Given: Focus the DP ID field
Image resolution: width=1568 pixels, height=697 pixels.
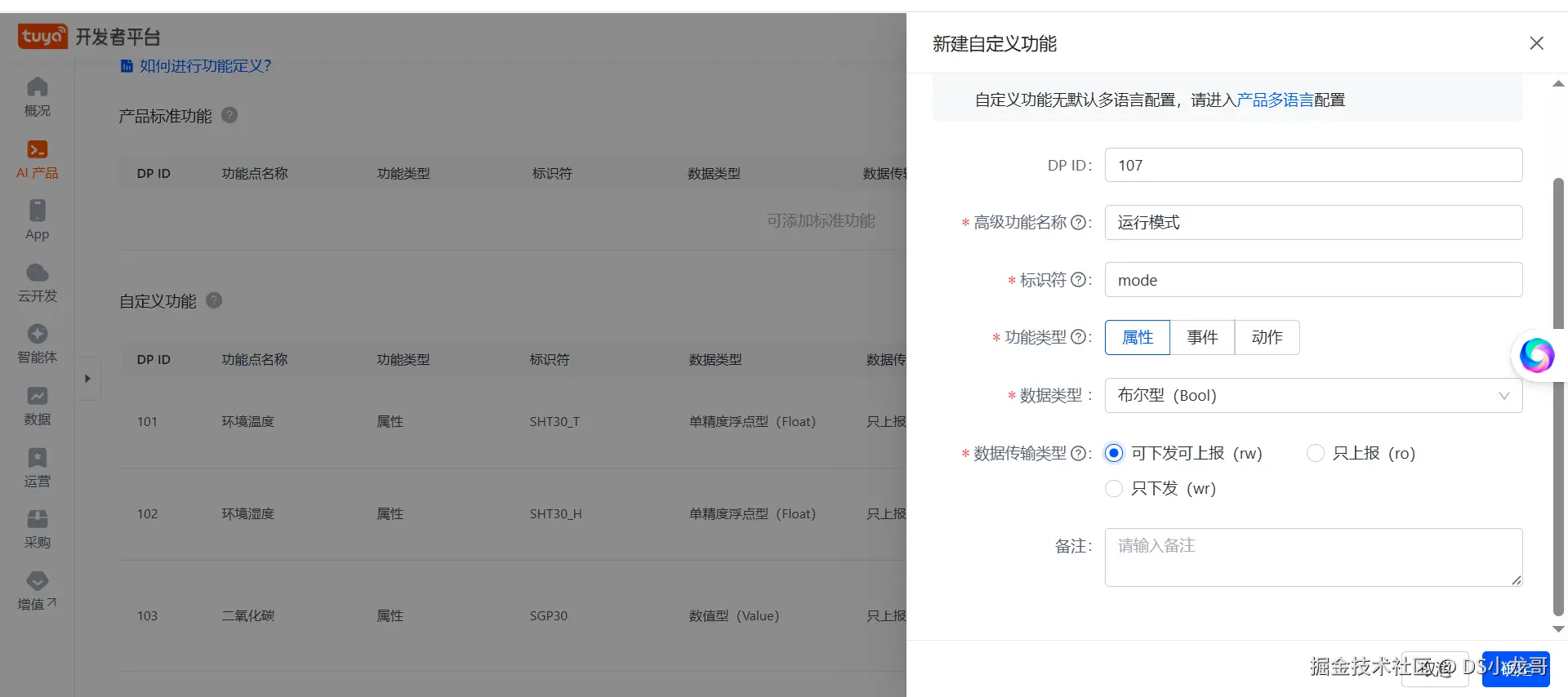Looking at the screenshot, I should coord(1313,165).
